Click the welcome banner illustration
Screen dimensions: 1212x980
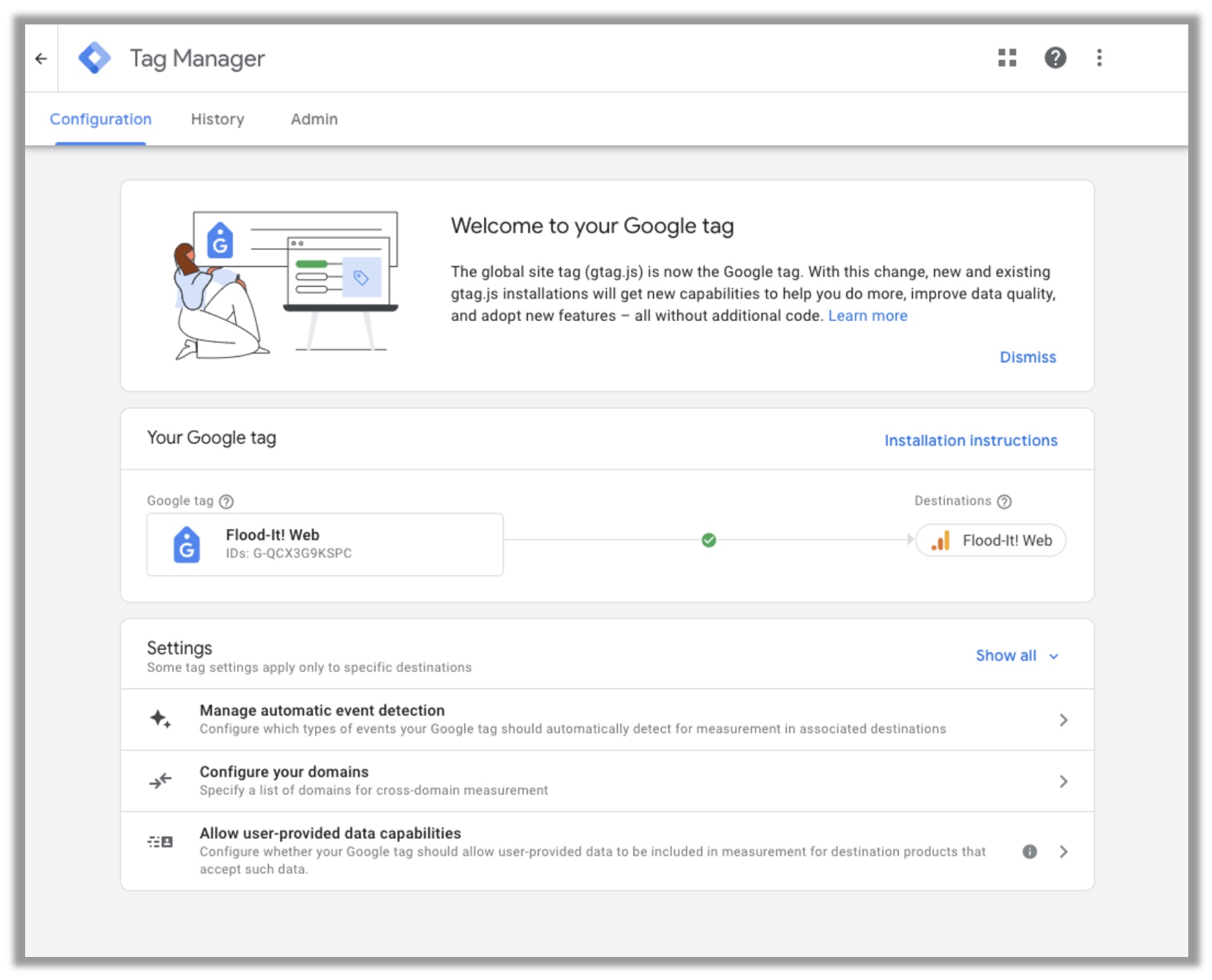point(286,285)
